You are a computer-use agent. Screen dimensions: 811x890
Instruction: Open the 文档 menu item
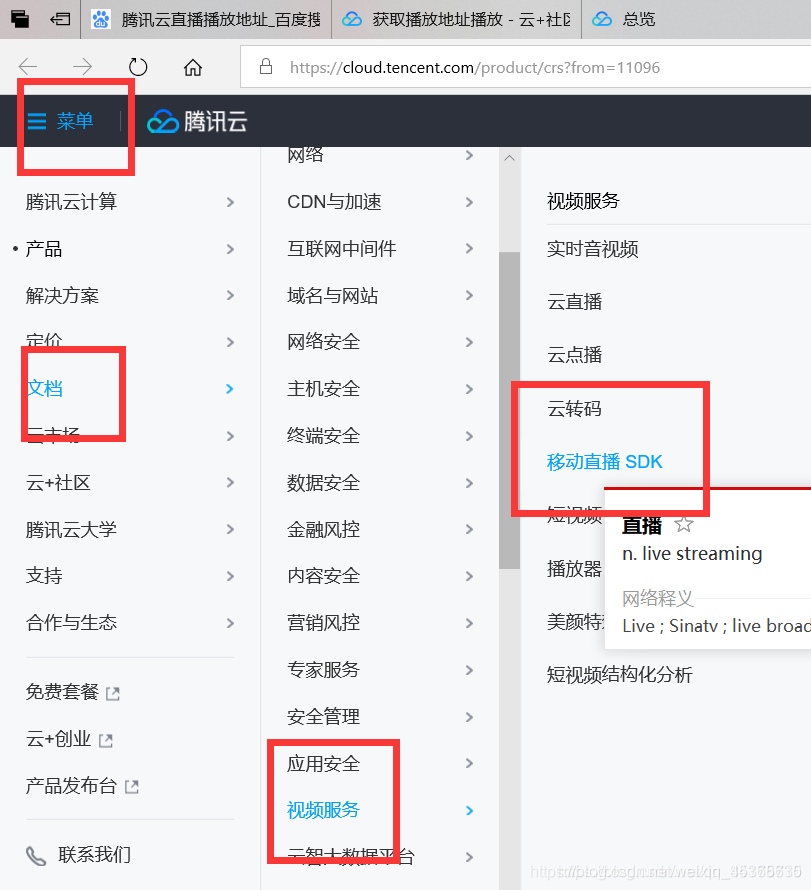click(45, 389)
